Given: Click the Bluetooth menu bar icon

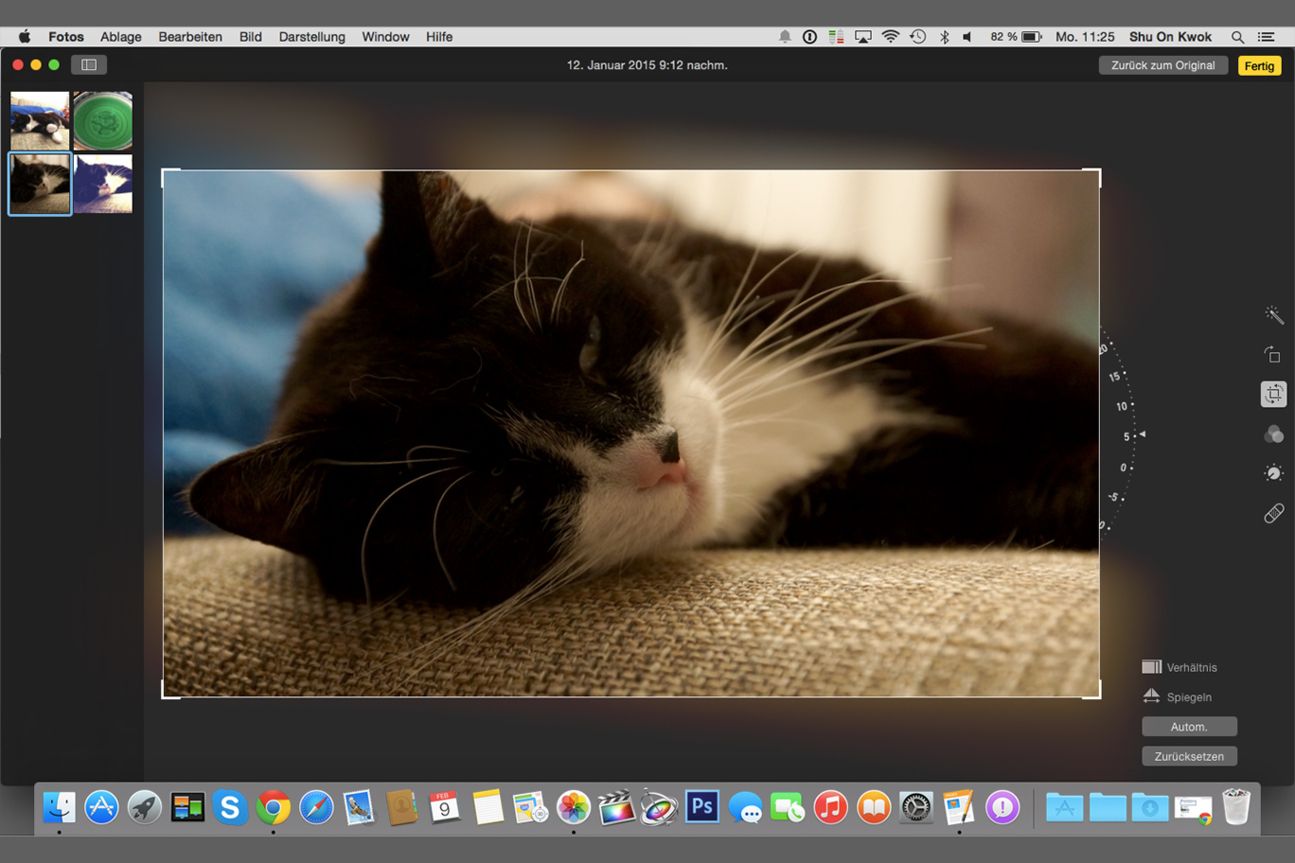Looking at the screenshot, I should click(x=944, y=37).
